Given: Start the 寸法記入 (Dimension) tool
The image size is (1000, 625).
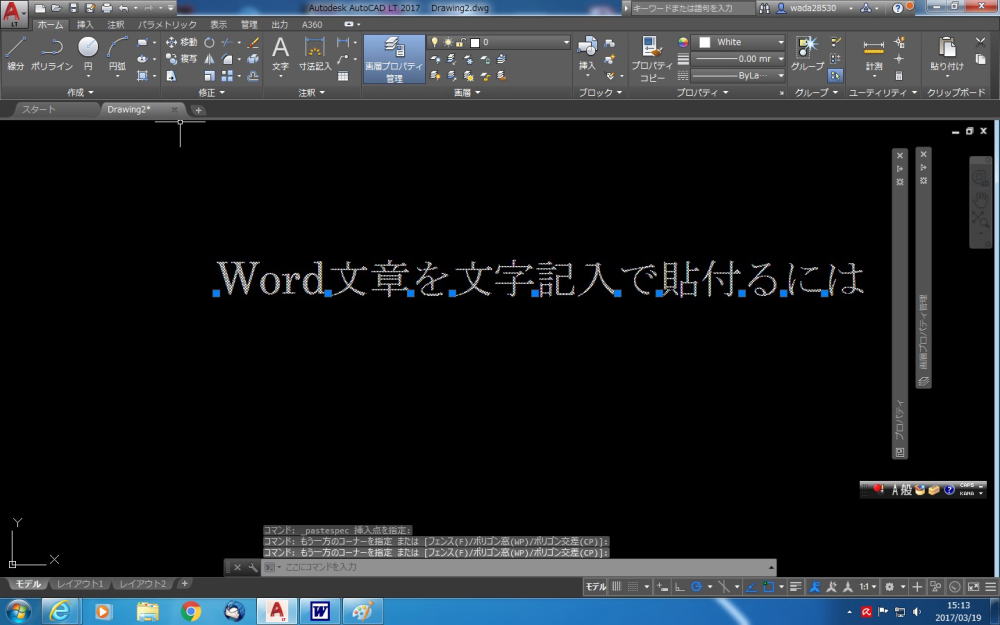Looking at the screenshot, I should tap(315, 53).
